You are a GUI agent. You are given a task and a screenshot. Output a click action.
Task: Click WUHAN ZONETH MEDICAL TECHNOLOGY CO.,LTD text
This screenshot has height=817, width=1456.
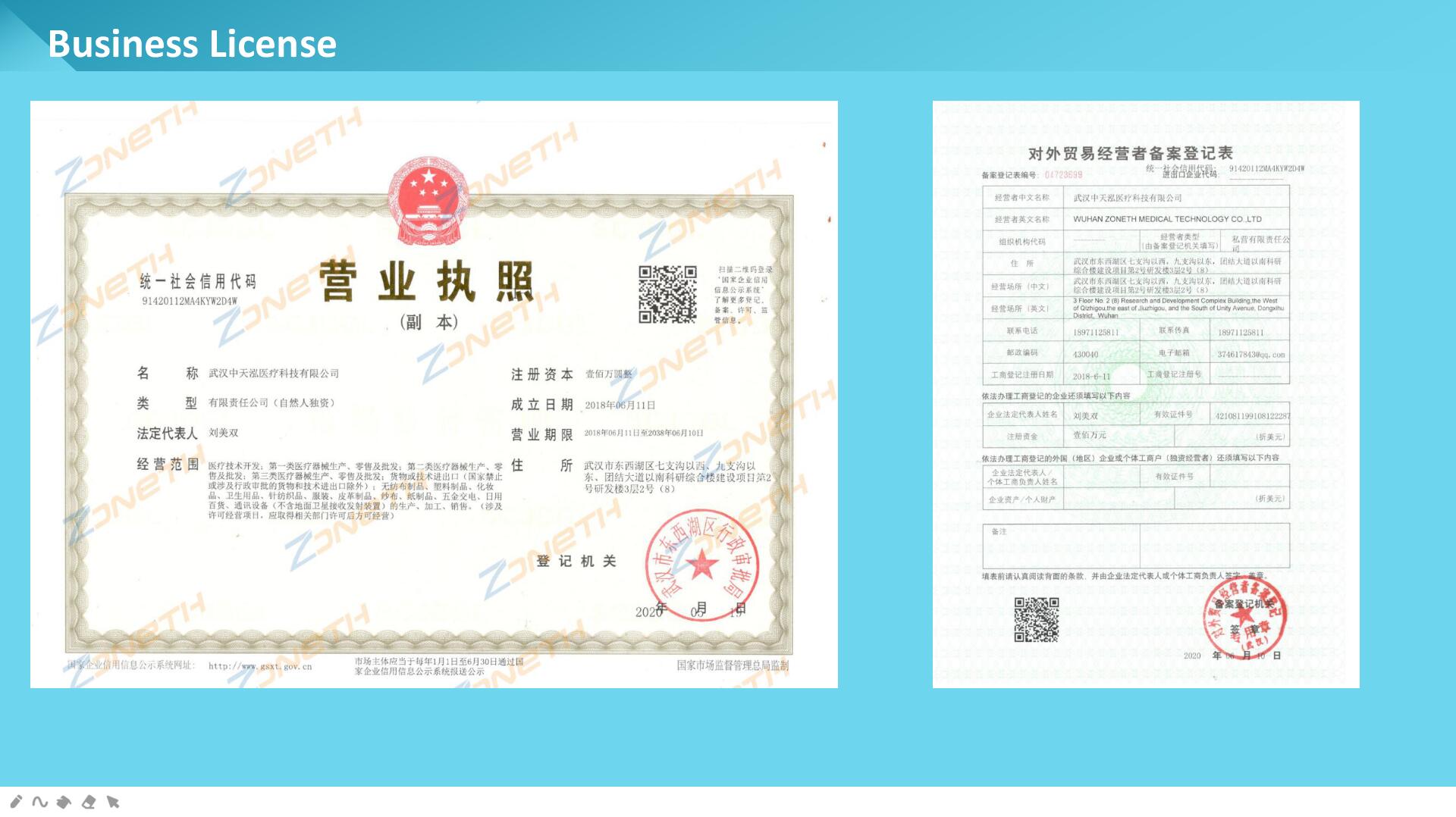pyautogui.click(x=1167, y=219)
